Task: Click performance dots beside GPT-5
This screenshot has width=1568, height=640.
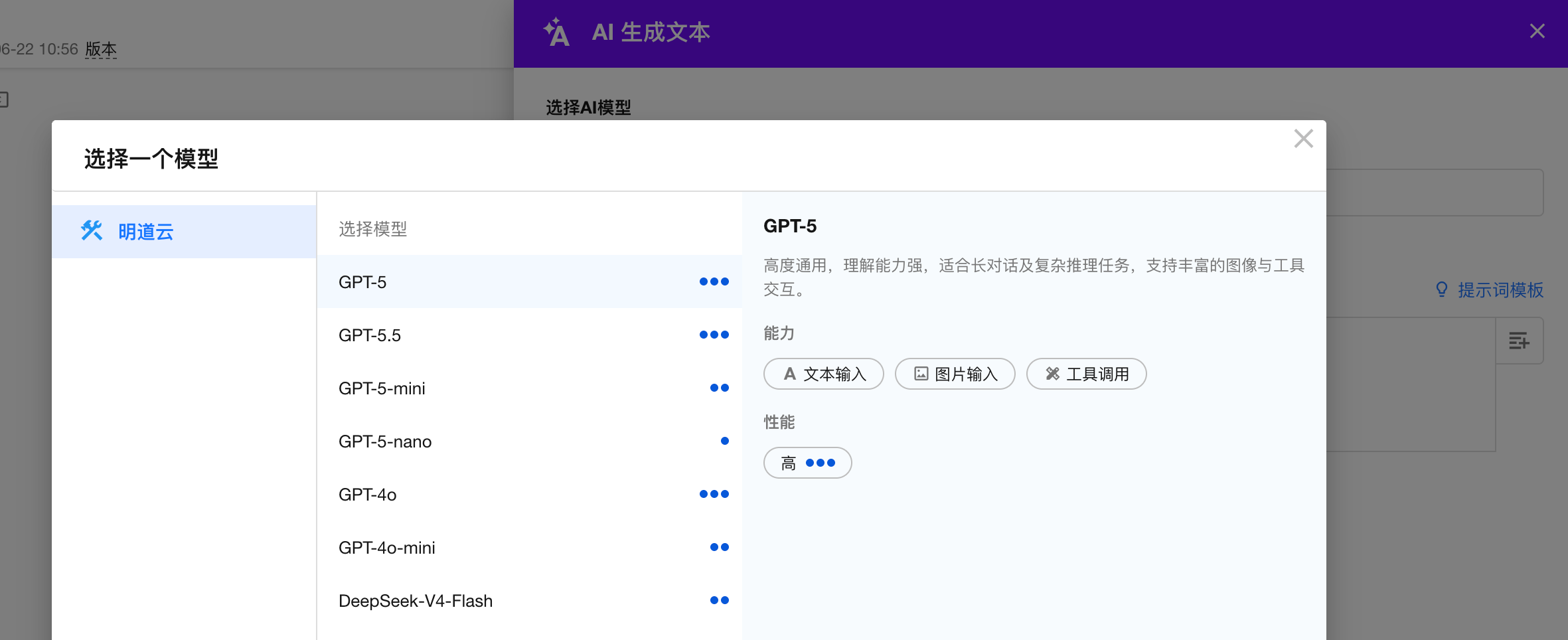Action: click(x=714, y=281)
